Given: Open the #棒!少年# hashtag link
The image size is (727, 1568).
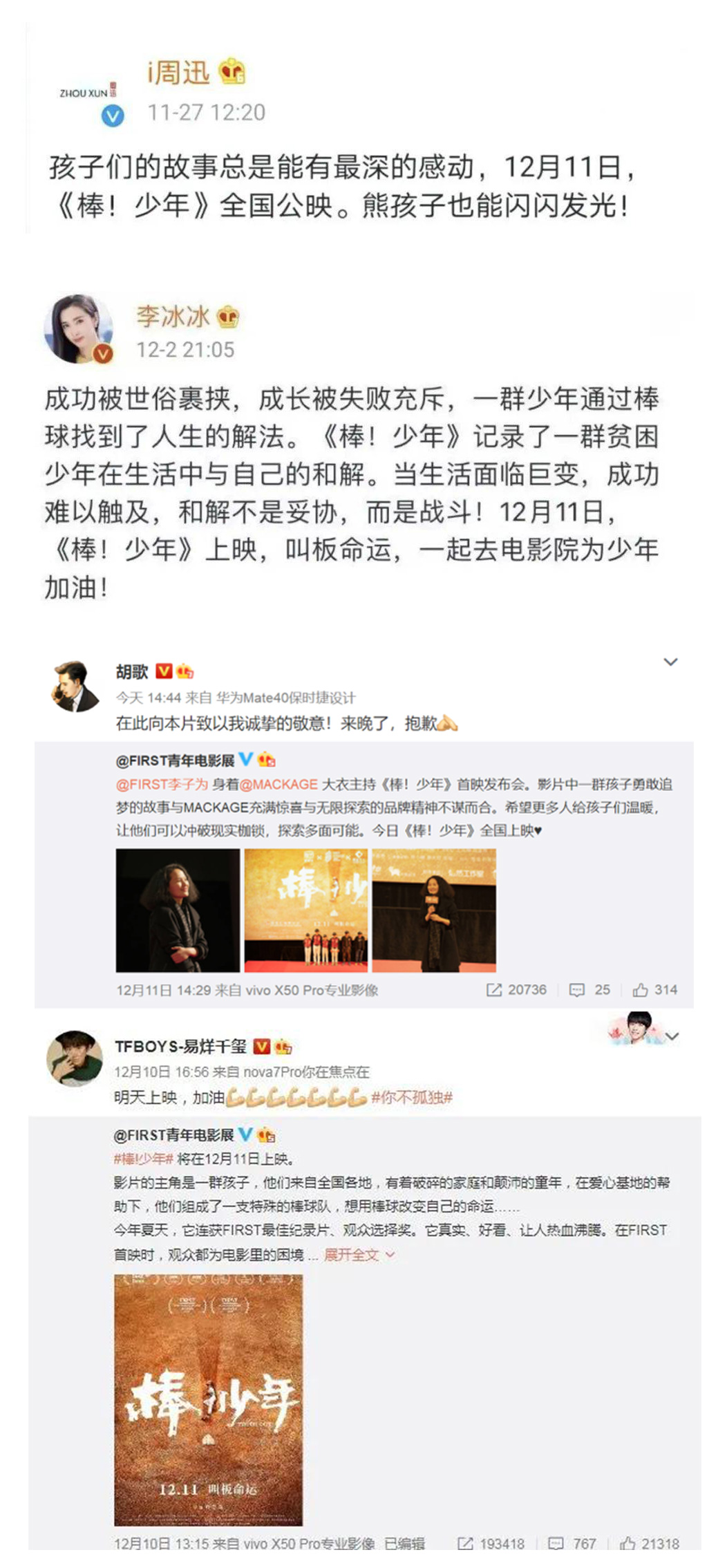Looking at the screenshot, I should coord(143,1159).
